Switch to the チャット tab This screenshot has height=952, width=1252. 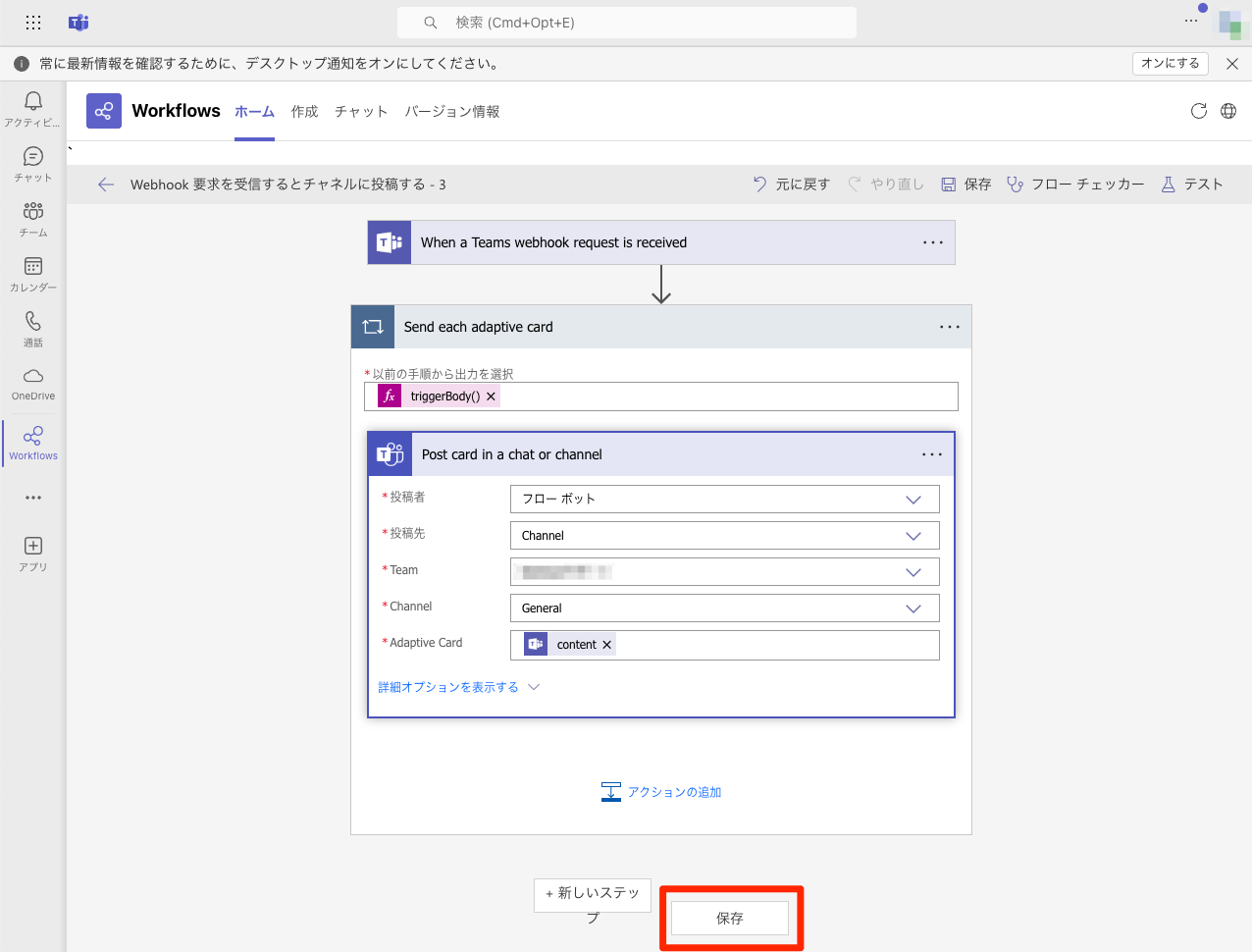point(361,112)
